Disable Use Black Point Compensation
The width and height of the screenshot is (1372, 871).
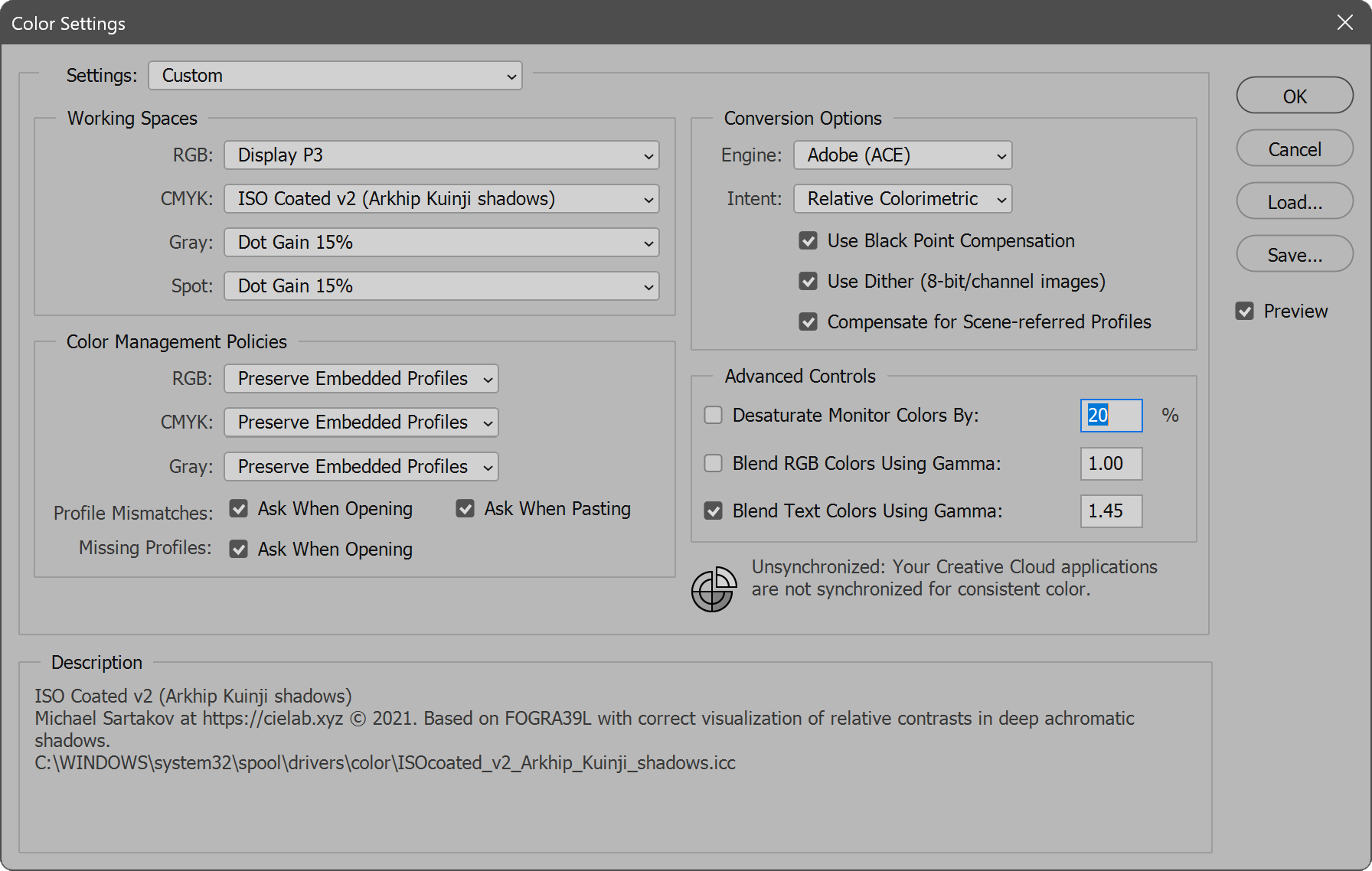[808, 241]
